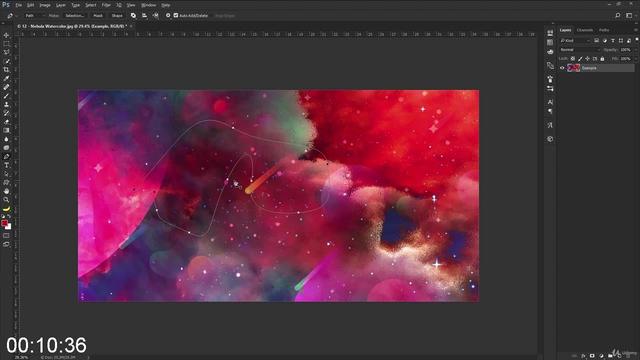Select the Healing Brush tool
Screen dimensions: 640x360
pos(6,87)
